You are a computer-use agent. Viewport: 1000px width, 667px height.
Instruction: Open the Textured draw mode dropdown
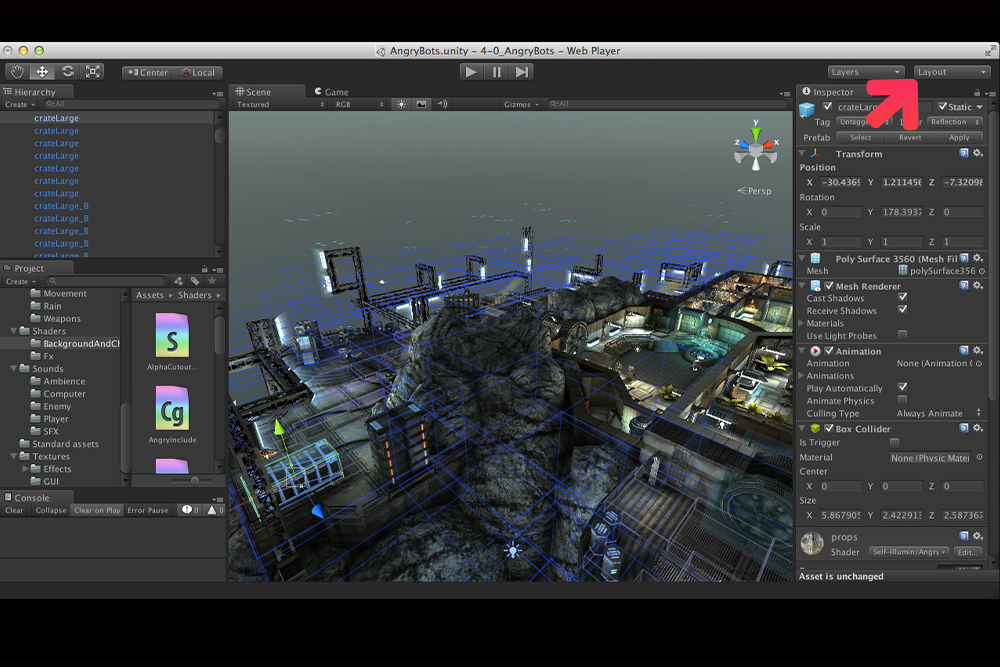280,105
